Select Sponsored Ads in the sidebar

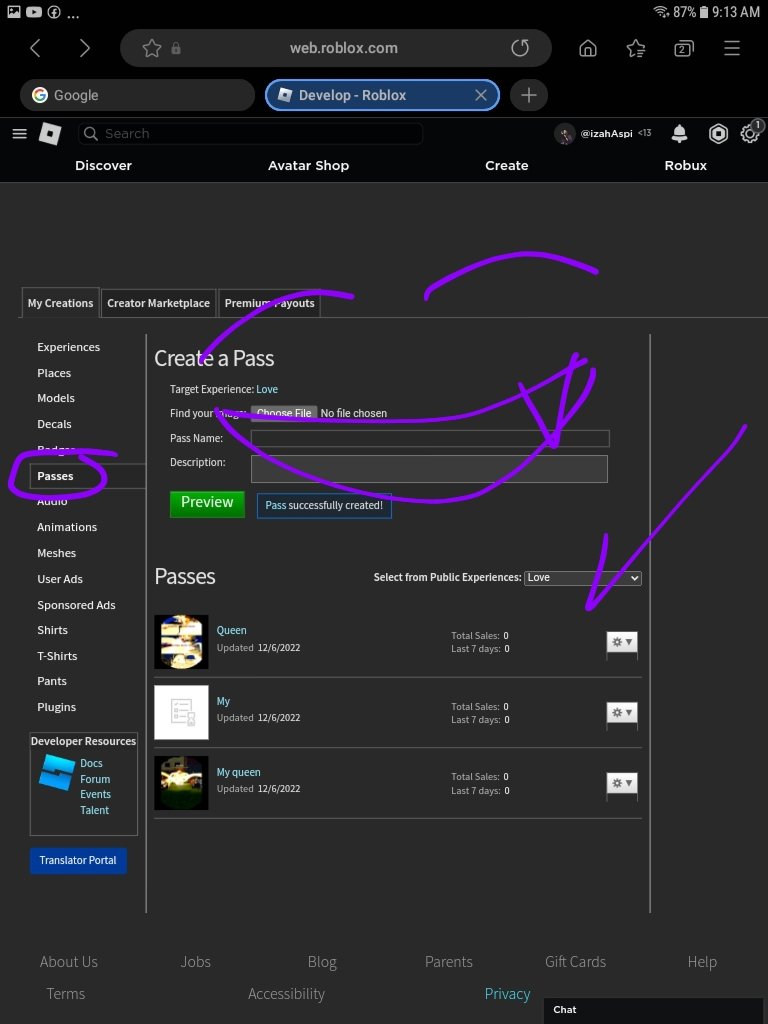76,605
